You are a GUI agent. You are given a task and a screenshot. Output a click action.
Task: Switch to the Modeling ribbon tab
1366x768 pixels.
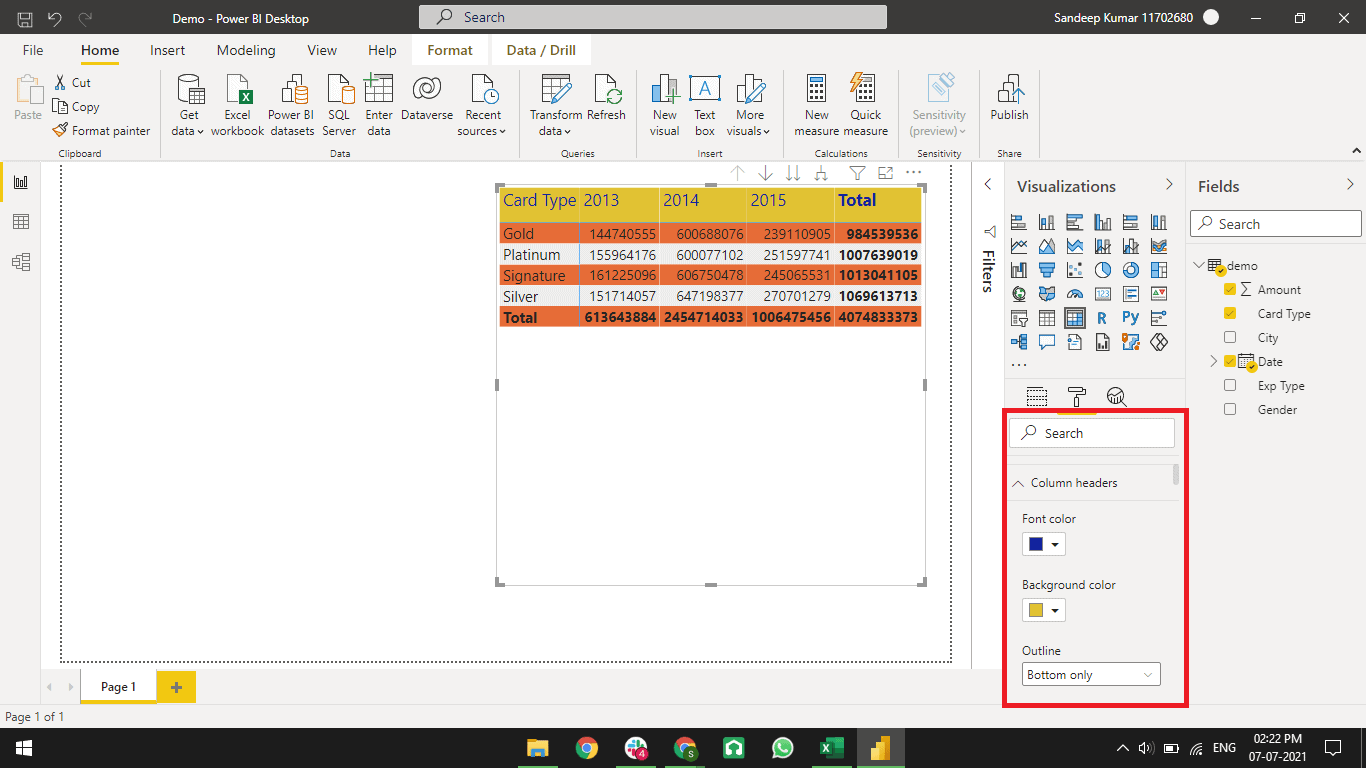tap(245, 50)
